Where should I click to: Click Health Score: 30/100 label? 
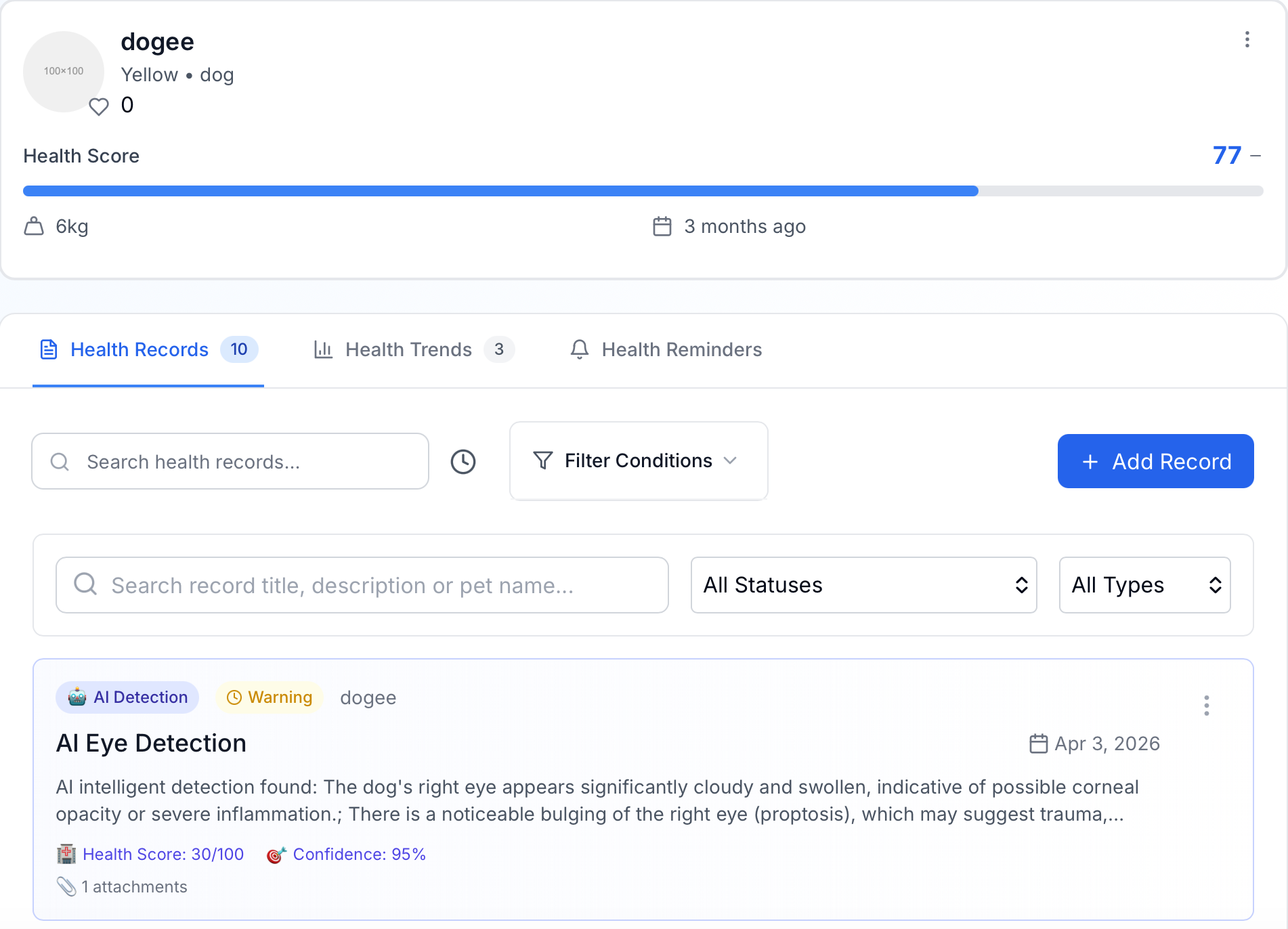click(x=163, y=855)
